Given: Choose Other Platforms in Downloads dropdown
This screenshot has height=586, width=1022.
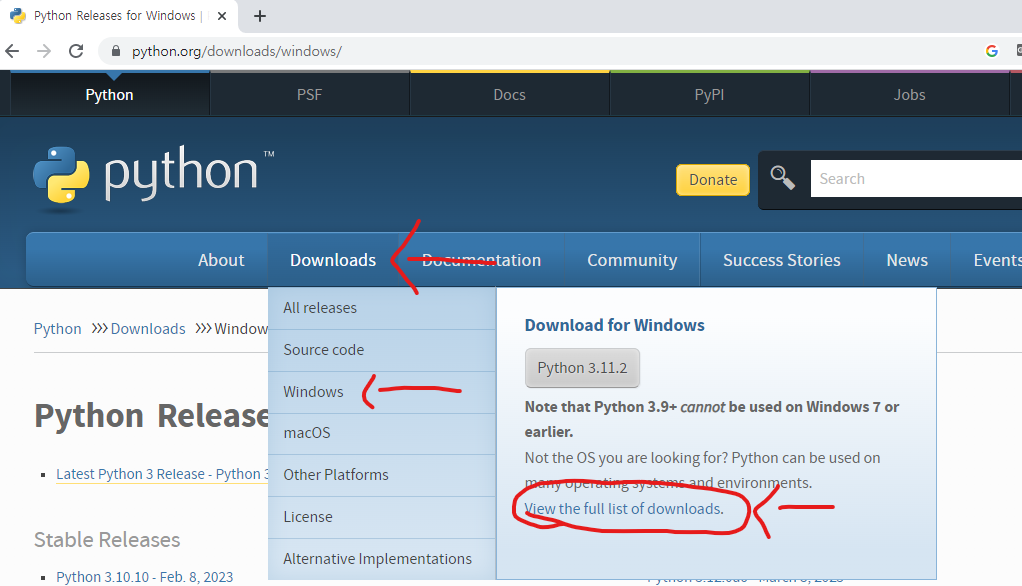Looking at the screenshot, I should pyautogui.click(x=382, y=475).
